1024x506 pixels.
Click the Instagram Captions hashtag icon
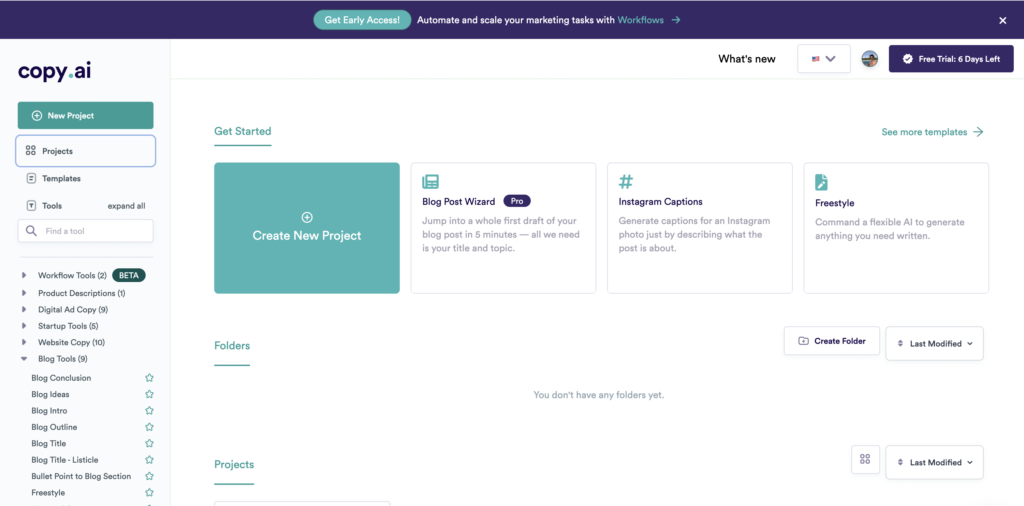(x=626, y=182)
